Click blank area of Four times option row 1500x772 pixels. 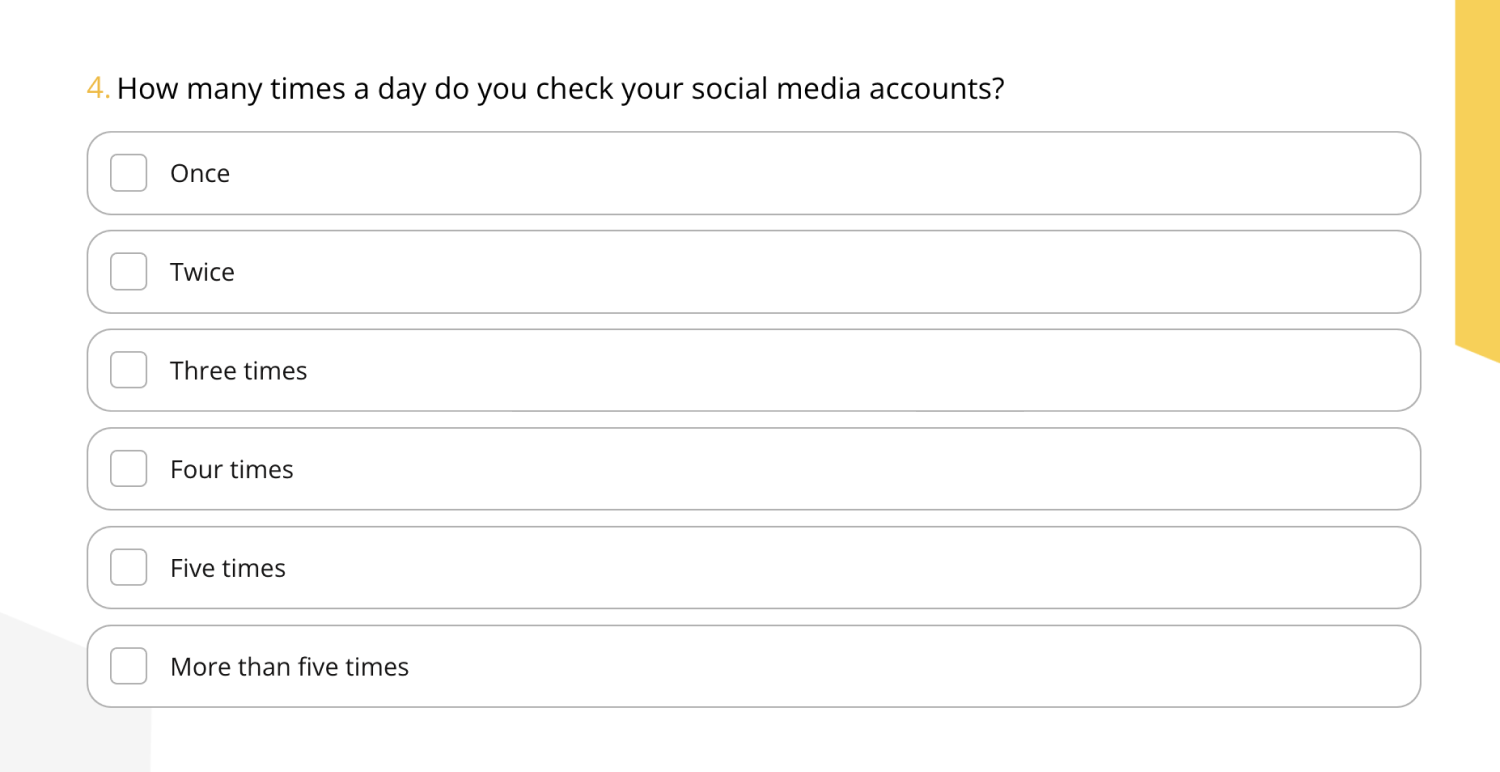coord(800,469)
